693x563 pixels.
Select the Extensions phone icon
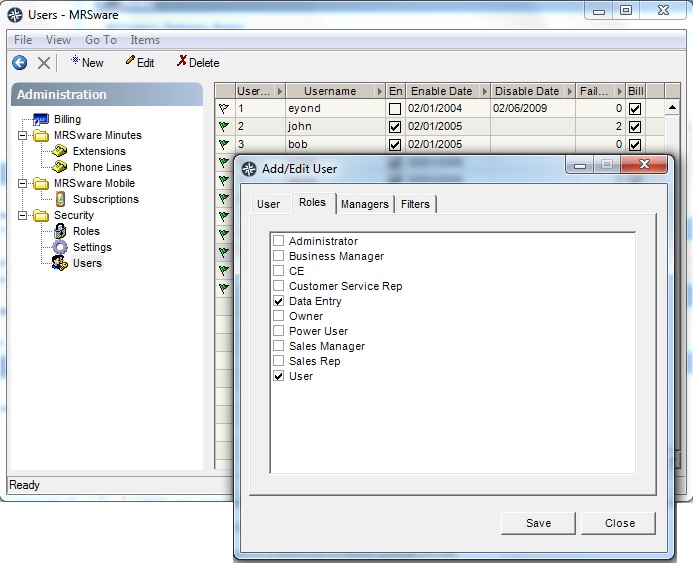(x=60, y=151)
